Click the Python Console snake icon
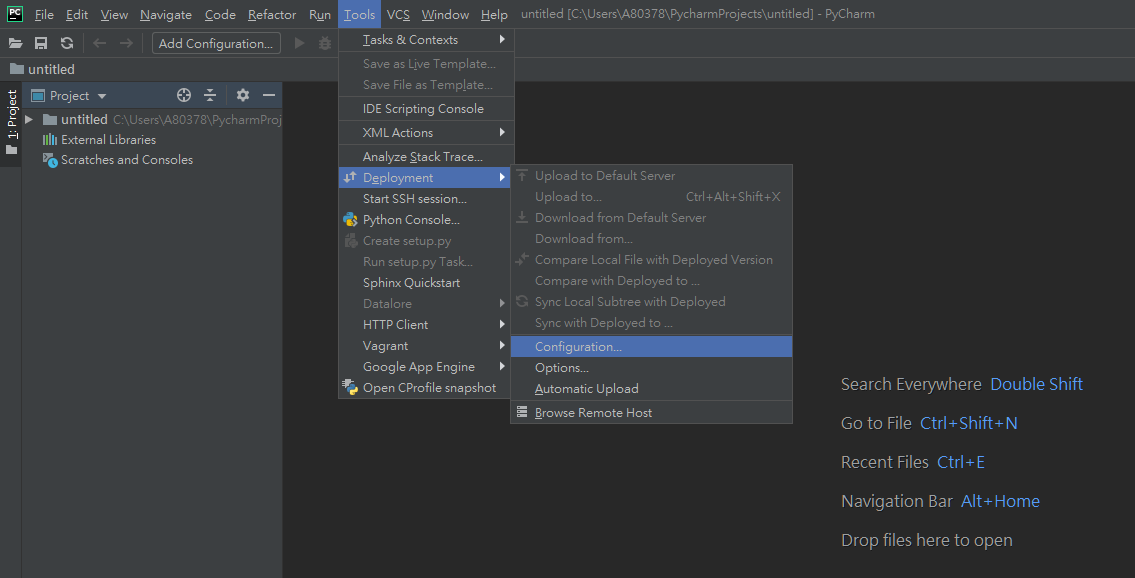 click(x=350, y=220)
